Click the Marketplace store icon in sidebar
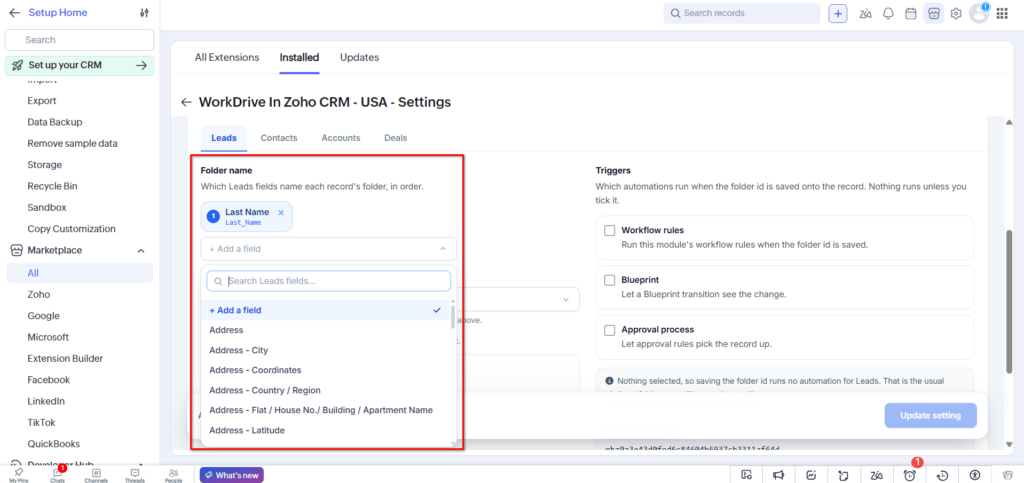Image resolution: width=1024 pixels, height=483 pixels. pyautogui.click(x=16, y=250)
